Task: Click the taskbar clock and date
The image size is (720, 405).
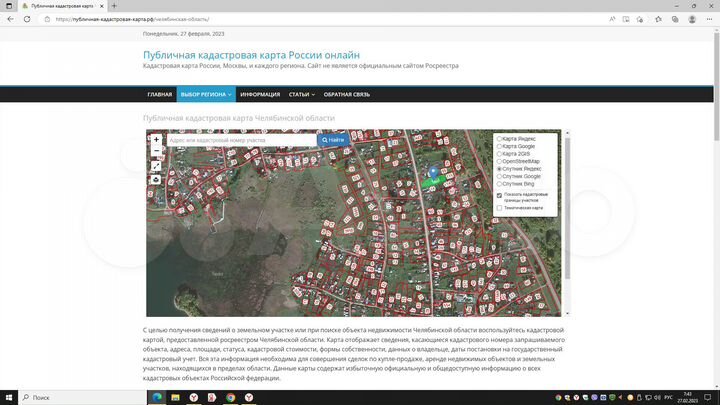Action: tap(687, 397)
